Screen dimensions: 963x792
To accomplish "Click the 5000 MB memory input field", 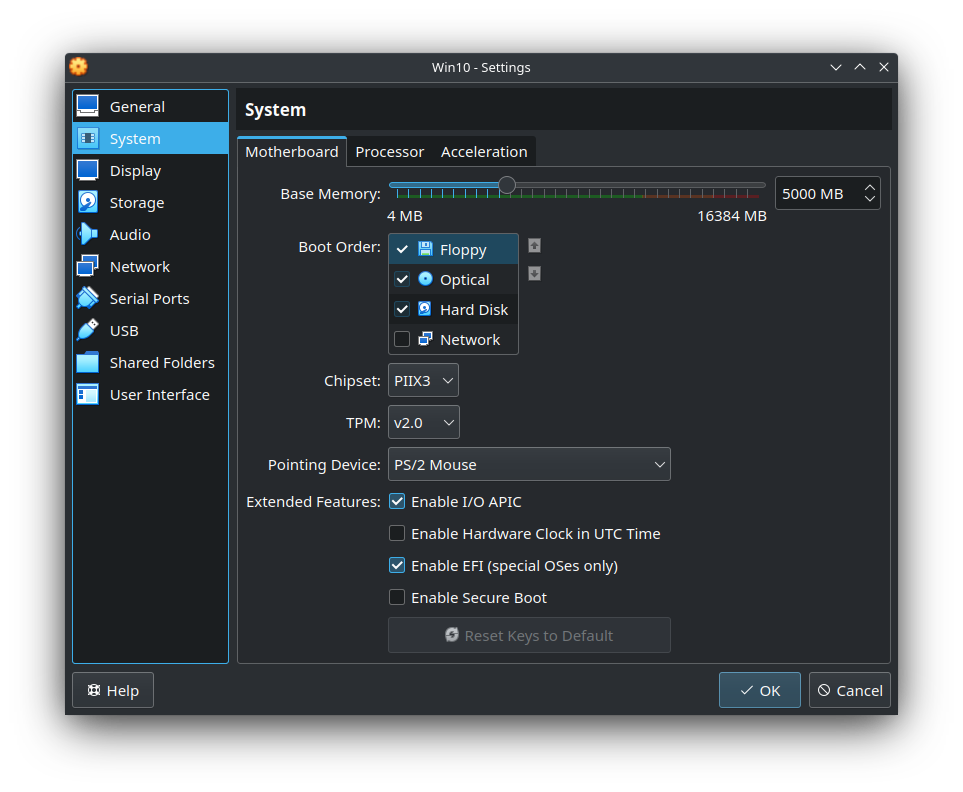I will [818, 193].
